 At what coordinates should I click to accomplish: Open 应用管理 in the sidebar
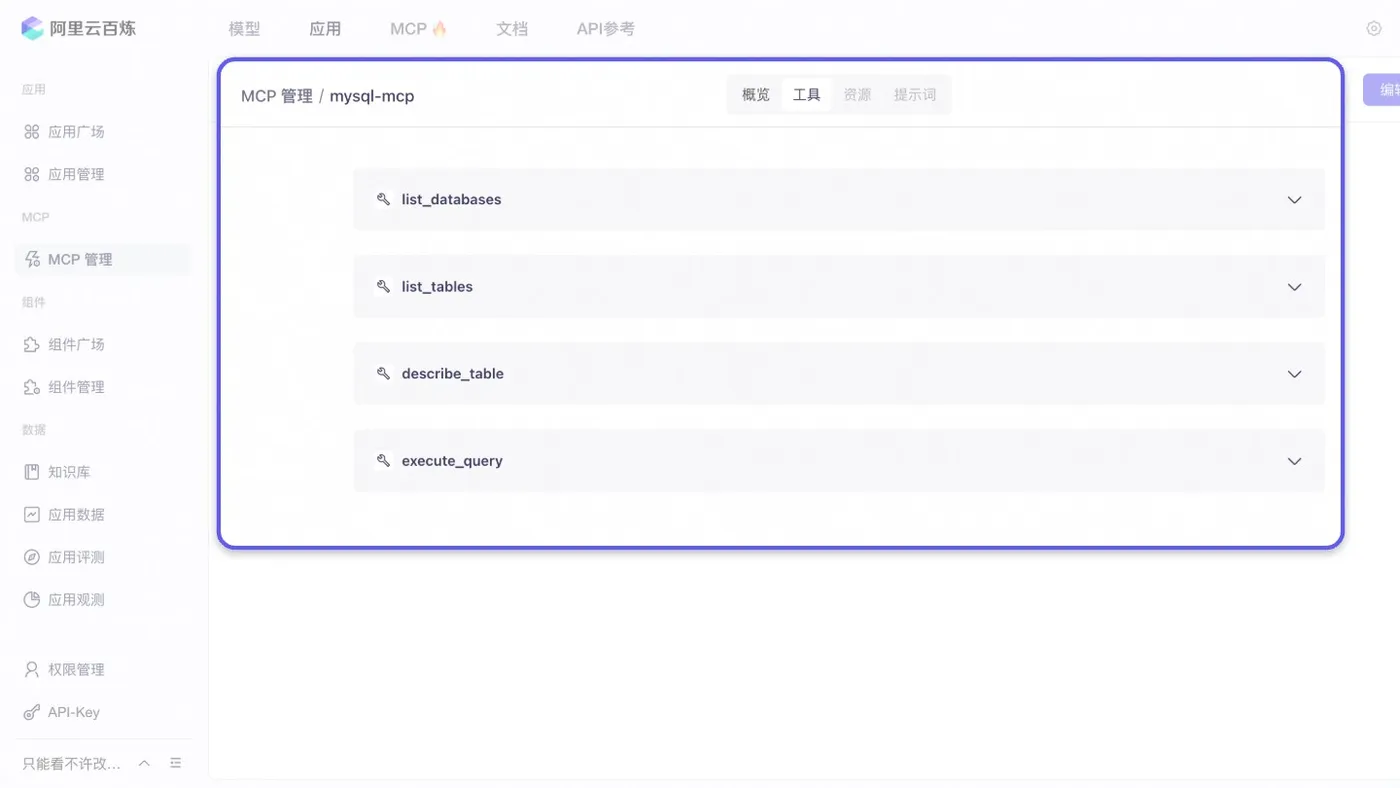click(x=76, y=174)
